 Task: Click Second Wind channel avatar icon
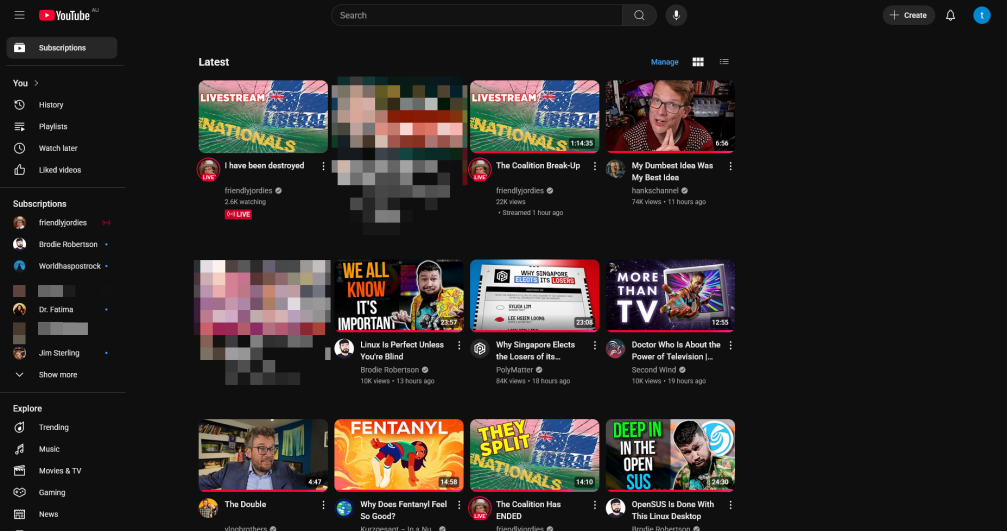(x=615, y=348)
